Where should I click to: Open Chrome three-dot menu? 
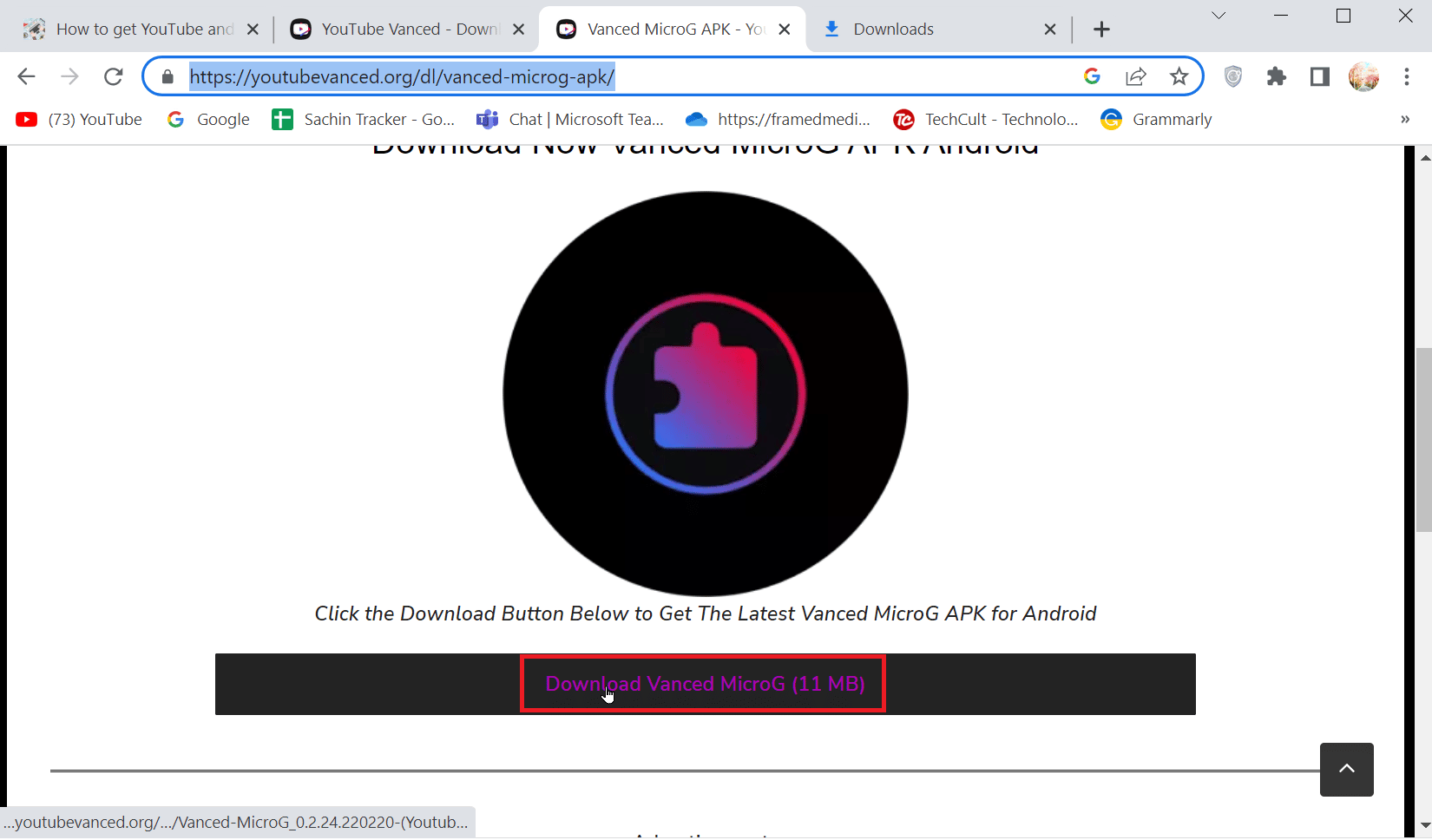click(1407, 76)
